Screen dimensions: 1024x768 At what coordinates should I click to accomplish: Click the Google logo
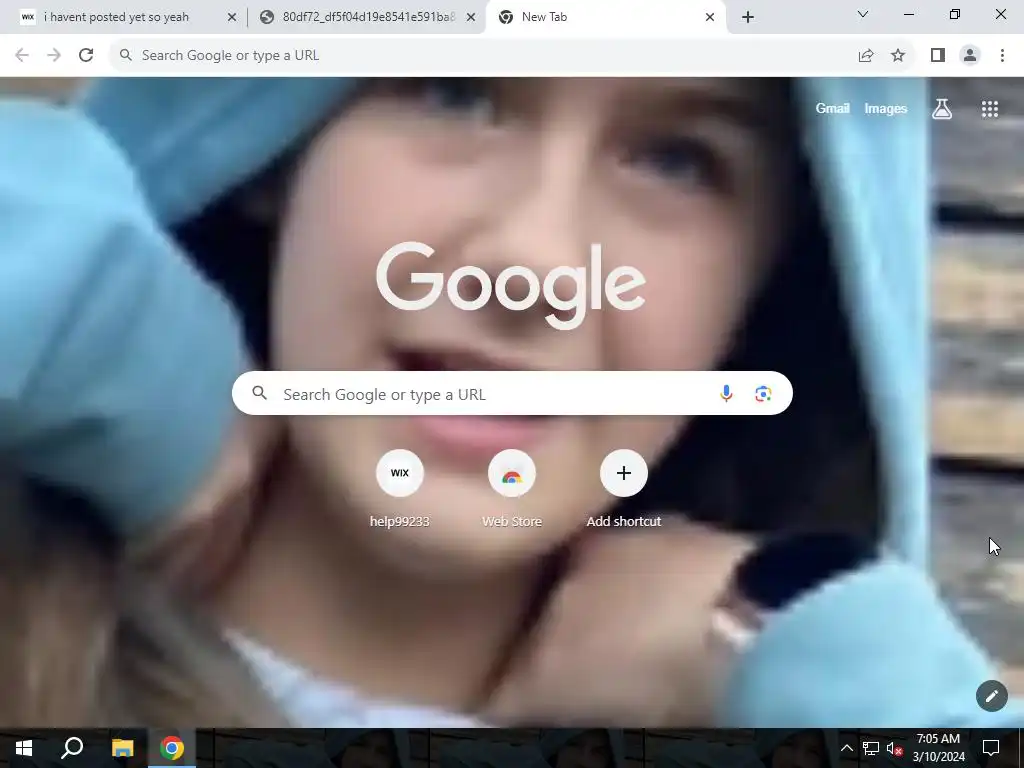pyautogui.click(x=511, y=284)
